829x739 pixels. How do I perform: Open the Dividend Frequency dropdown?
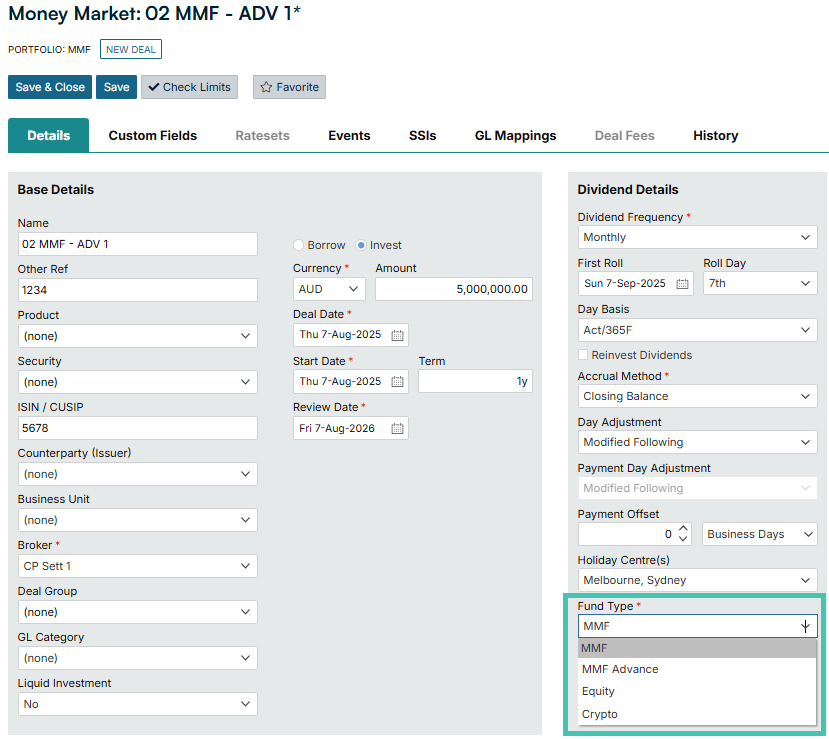[x=697, y=237]
